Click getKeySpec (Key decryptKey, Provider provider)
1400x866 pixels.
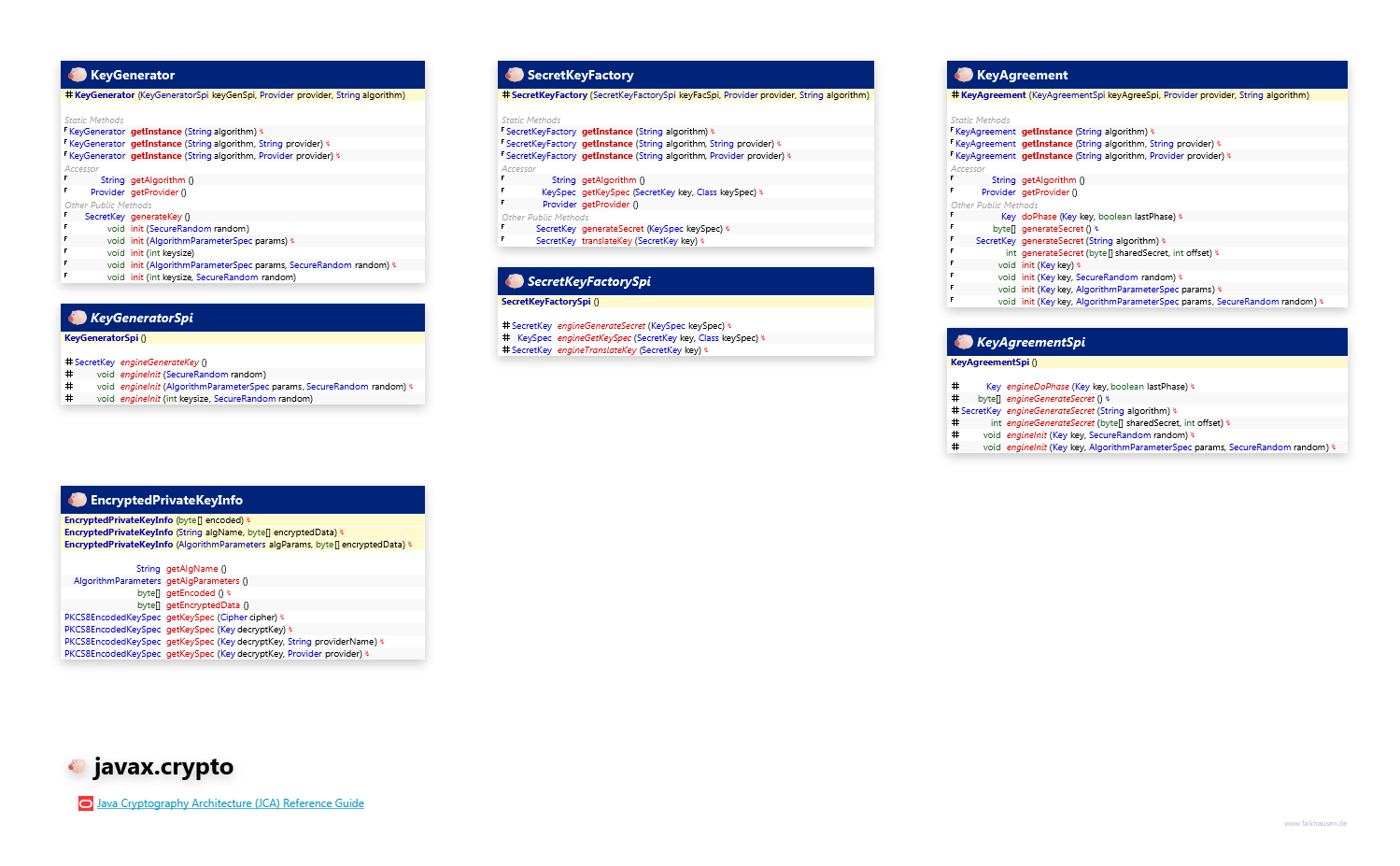243,654
